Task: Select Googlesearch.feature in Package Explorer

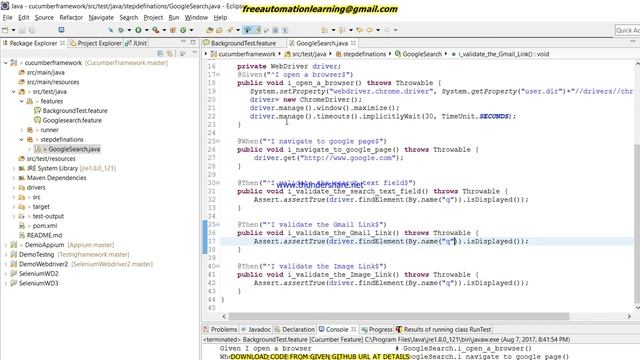Action: (x=72, y=120)
